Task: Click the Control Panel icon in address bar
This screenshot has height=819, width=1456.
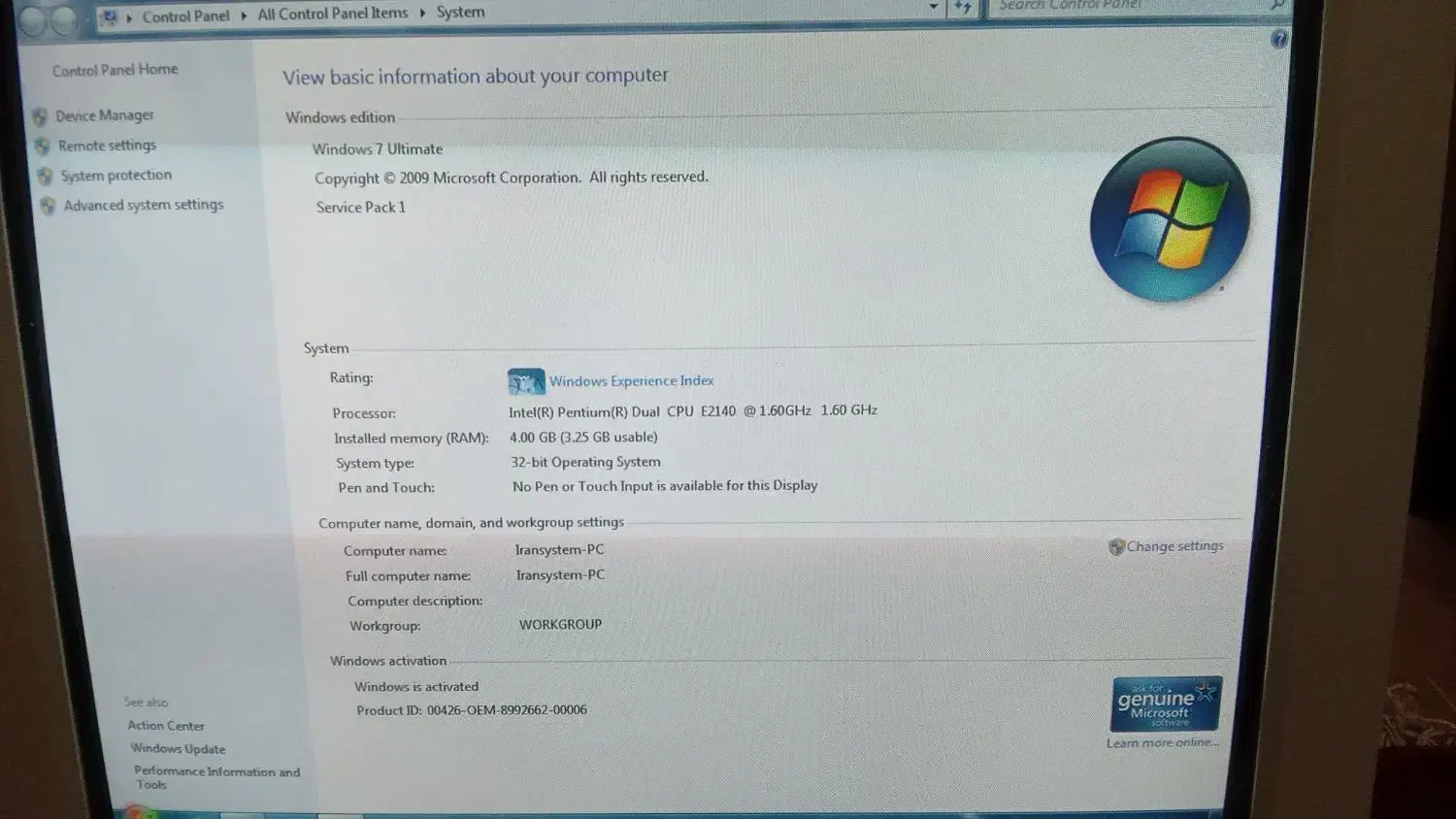Action: 110,17
